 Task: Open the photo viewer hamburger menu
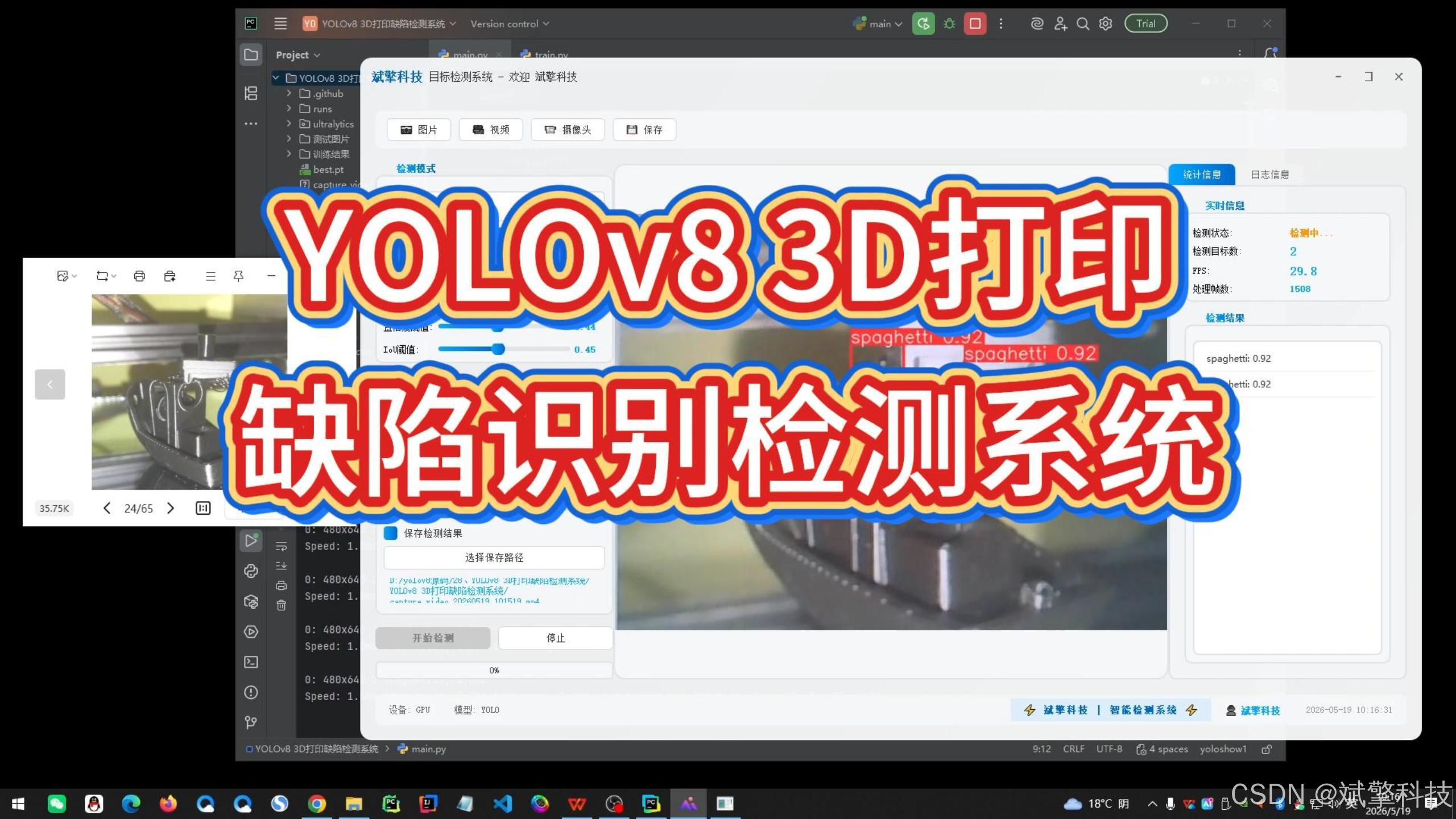[210, 276]
